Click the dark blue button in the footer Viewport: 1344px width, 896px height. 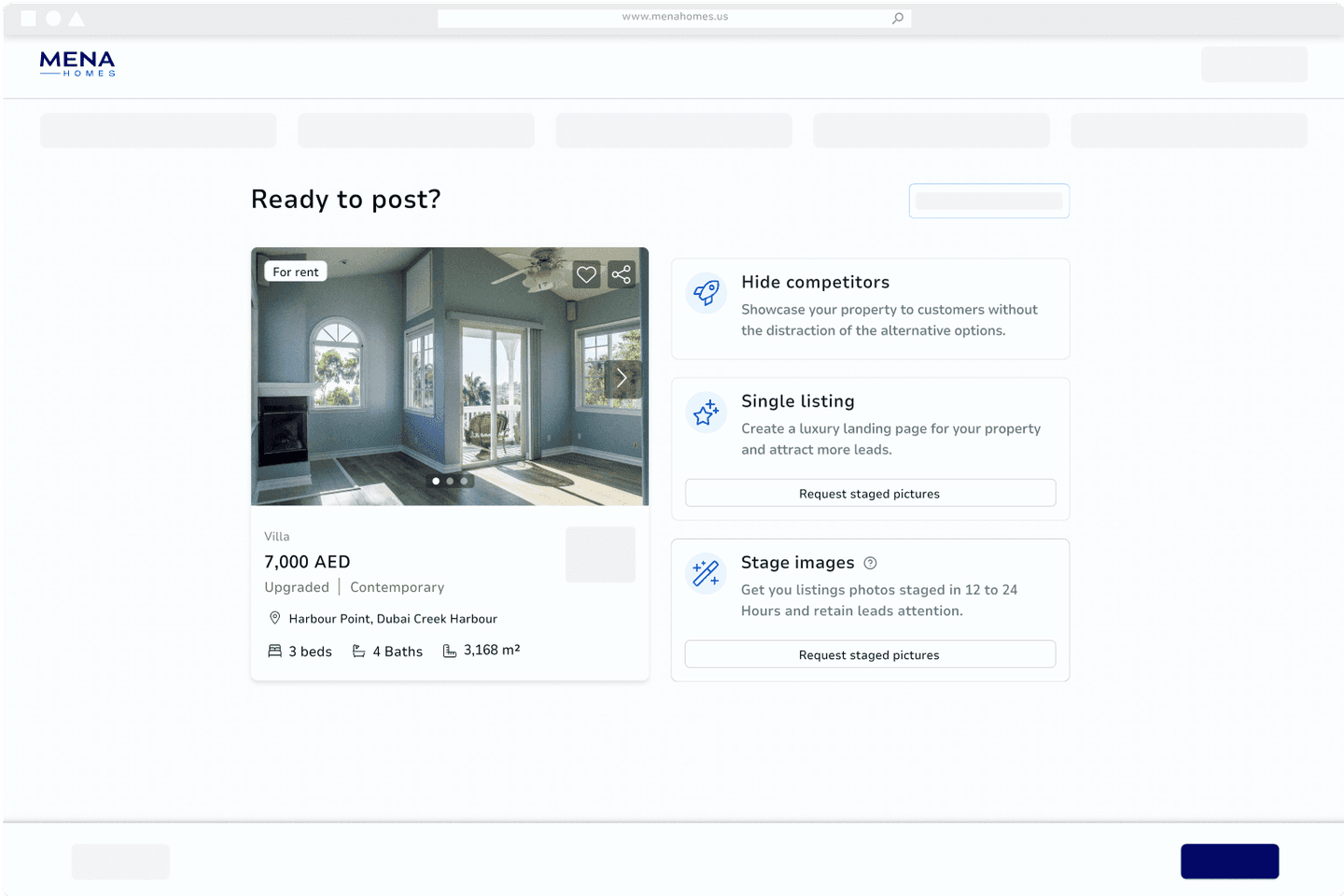click(x=1229, y=861)
